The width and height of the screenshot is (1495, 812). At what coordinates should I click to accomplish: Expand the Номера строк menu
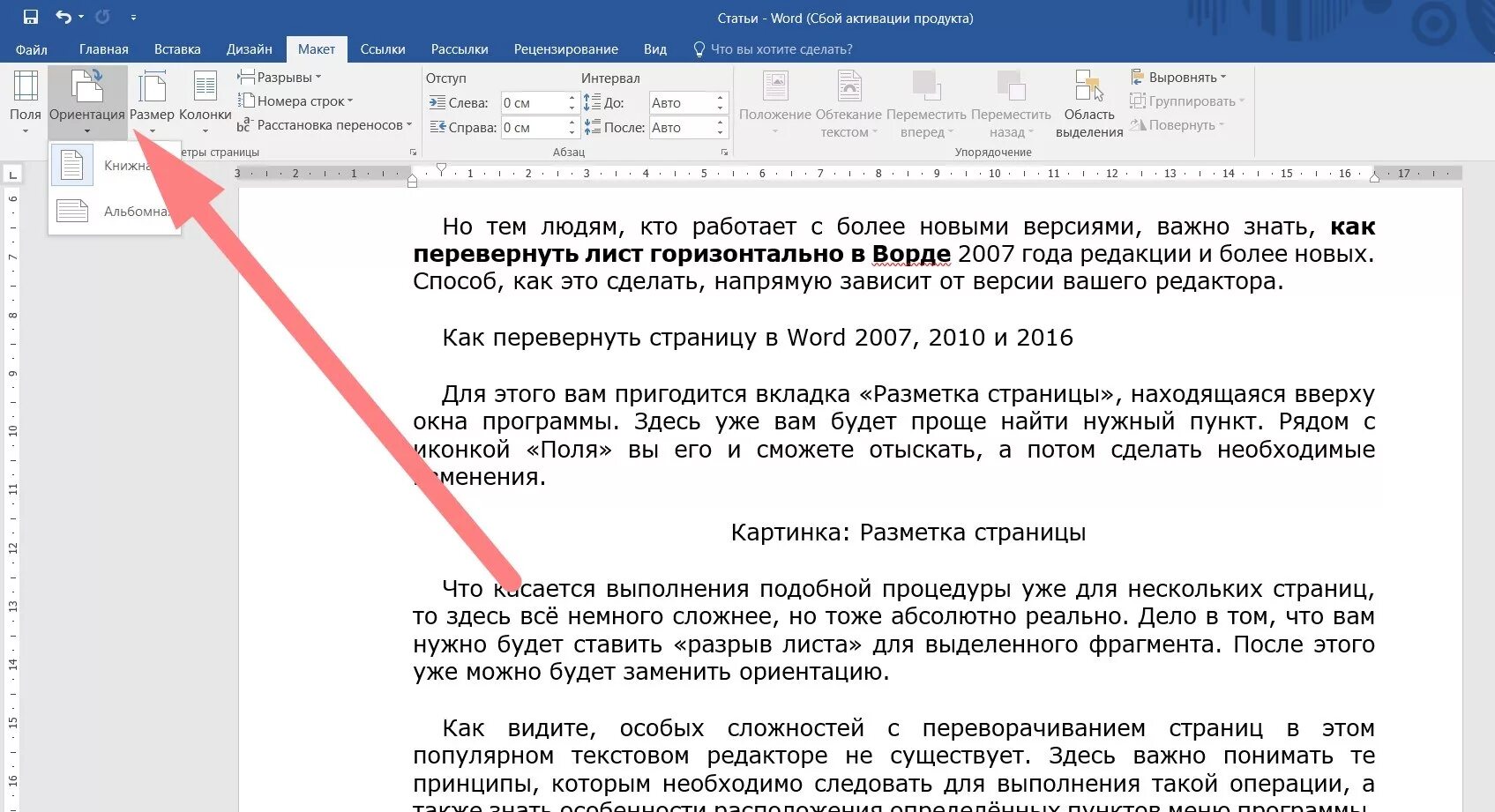pos(295,101)
